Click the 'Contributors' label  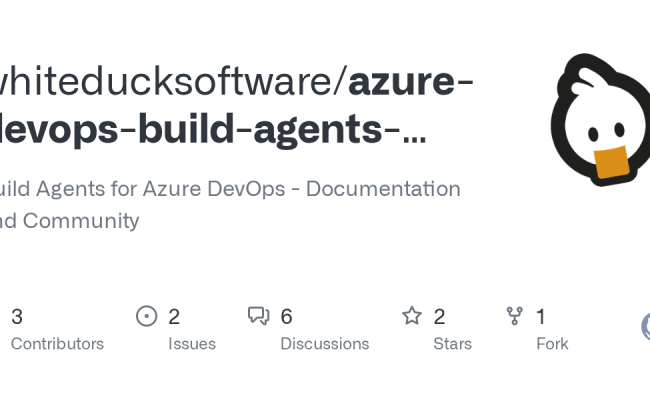click(x=57, y=344)
